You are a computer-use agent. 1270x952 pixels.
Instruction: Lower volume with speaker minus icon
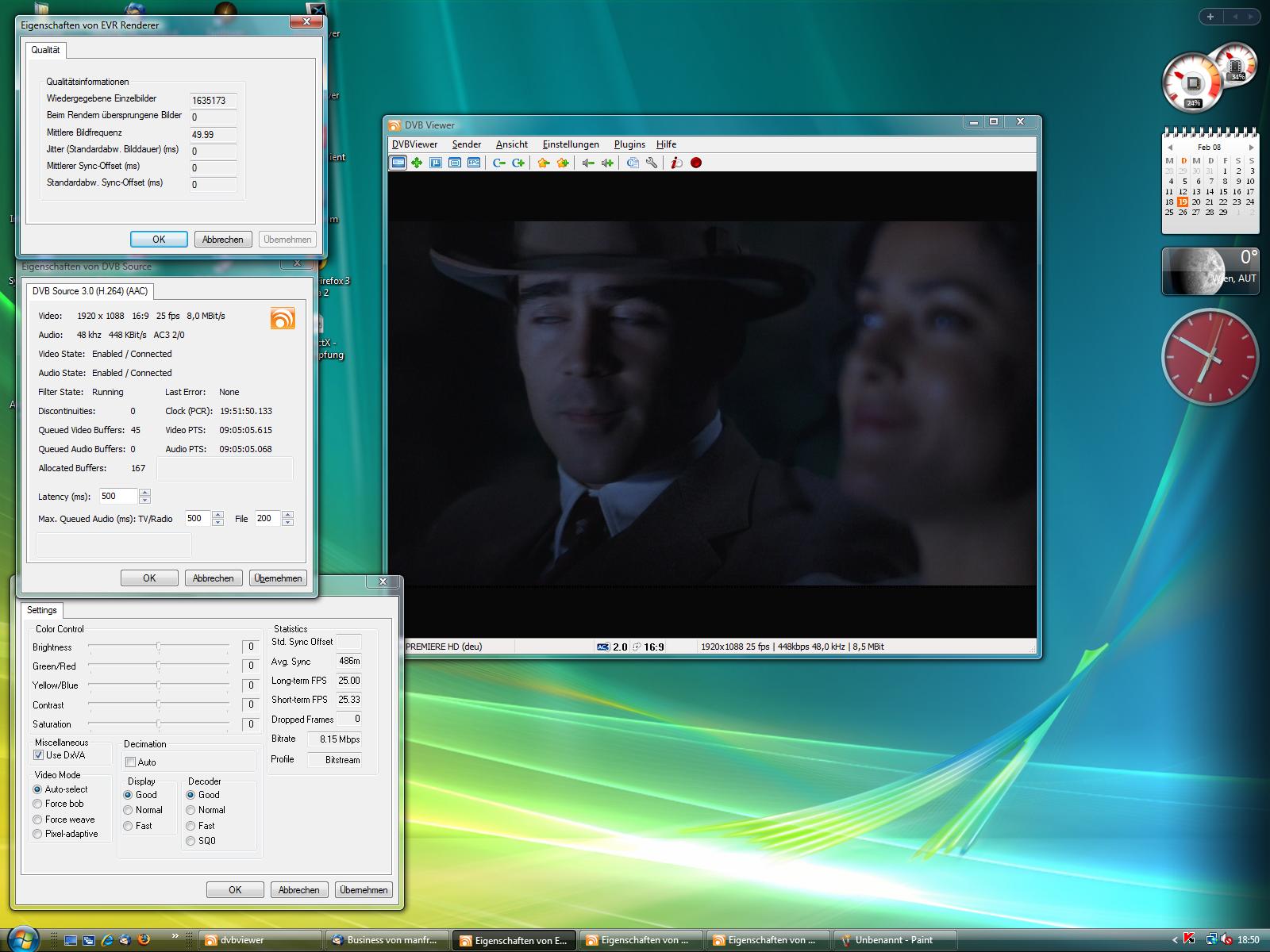(588, 163)
